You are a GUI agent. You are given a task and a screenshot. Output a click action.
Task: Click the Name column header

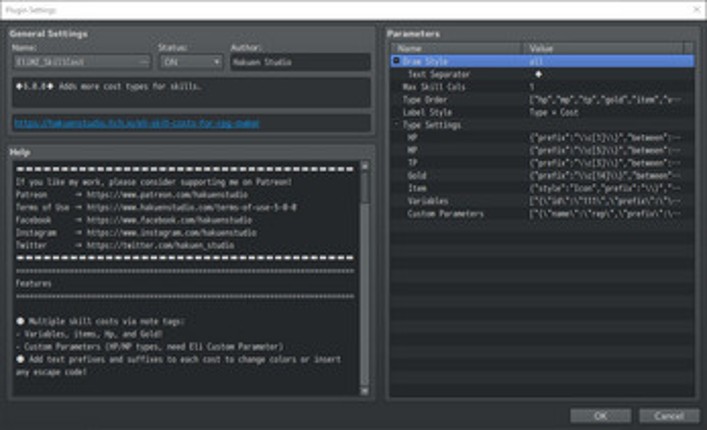tap(456, 47)
